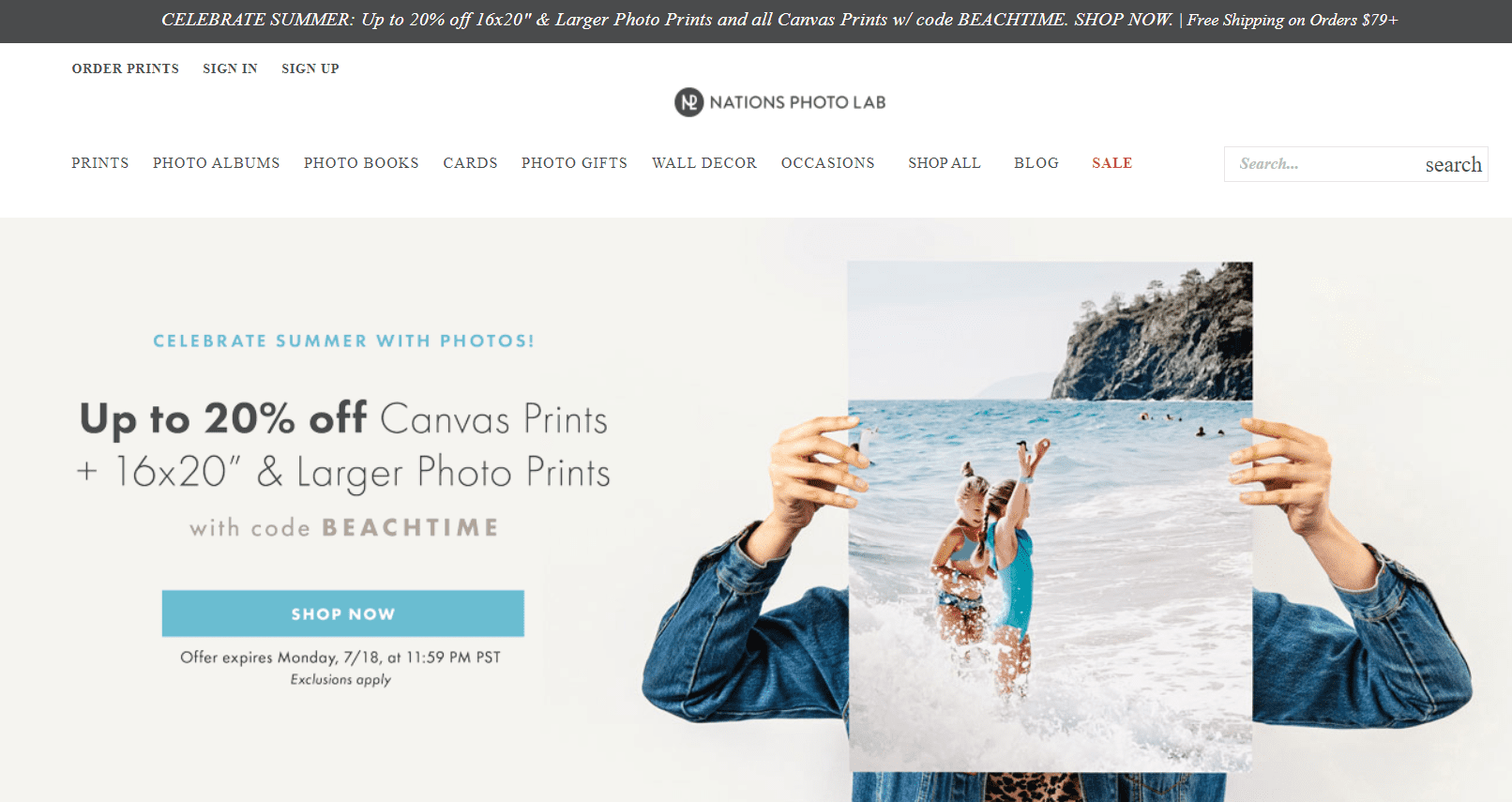Click the Order Prints link
Viewport: 1512px width, 802px height.
coord(126,68)
